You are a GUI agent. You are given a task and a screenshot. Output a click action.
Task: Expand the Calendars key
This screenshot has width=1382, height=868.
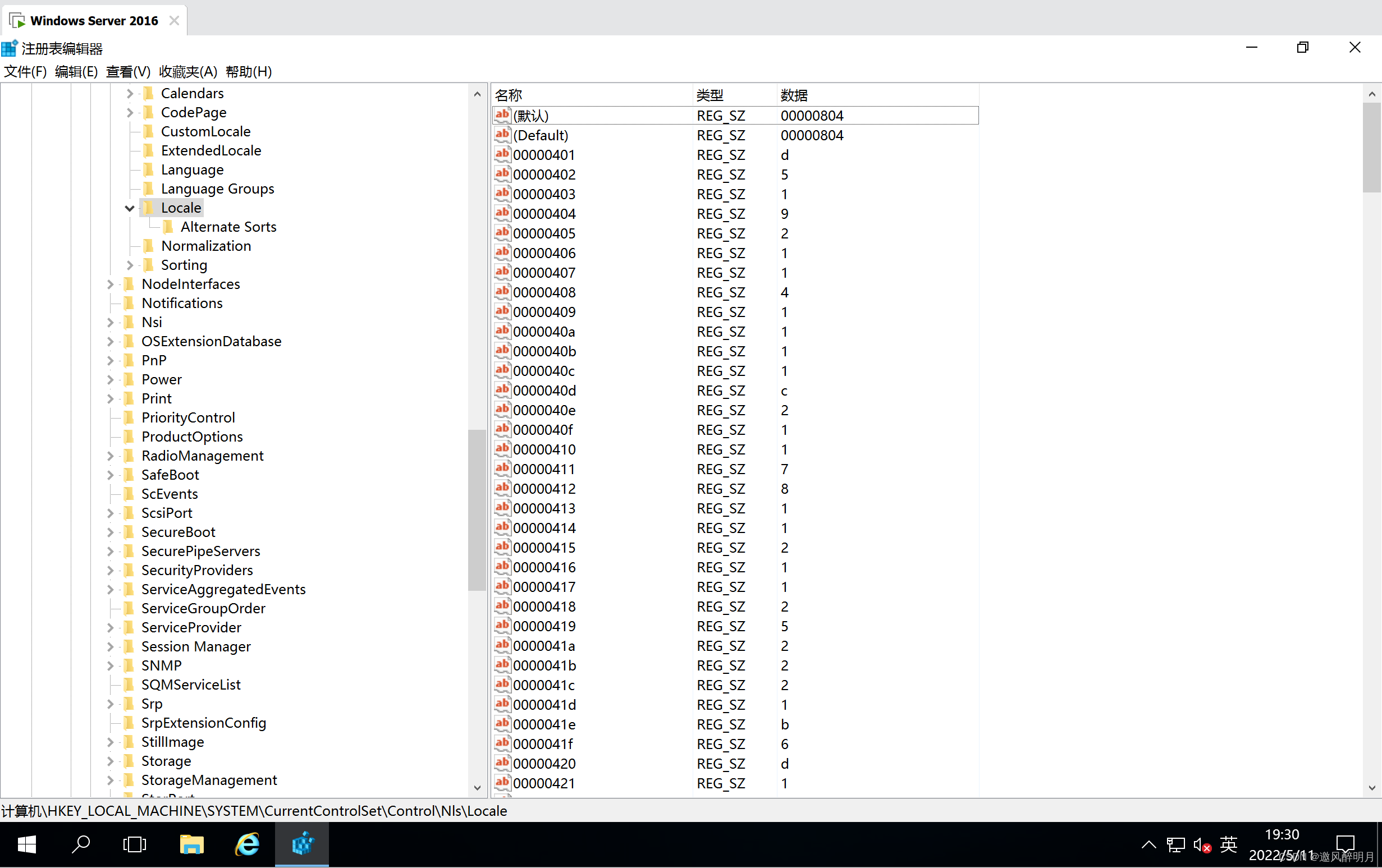(130, 93)
